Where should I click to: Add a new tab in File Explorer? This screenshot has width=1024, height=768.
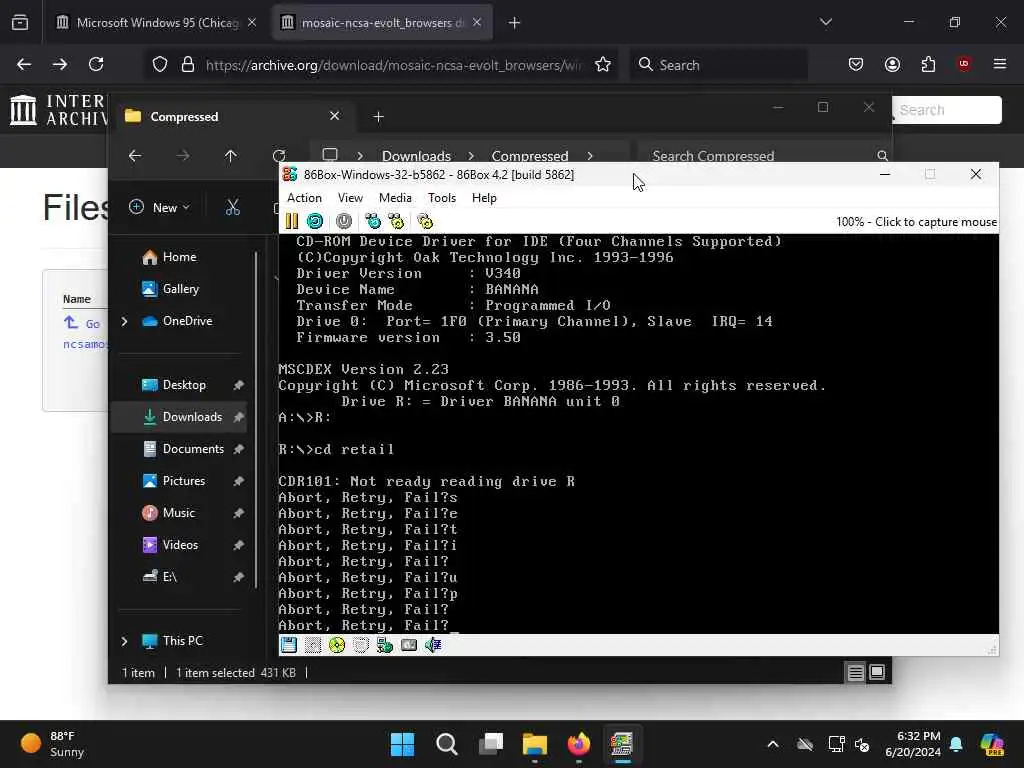(x=378, y=117)
